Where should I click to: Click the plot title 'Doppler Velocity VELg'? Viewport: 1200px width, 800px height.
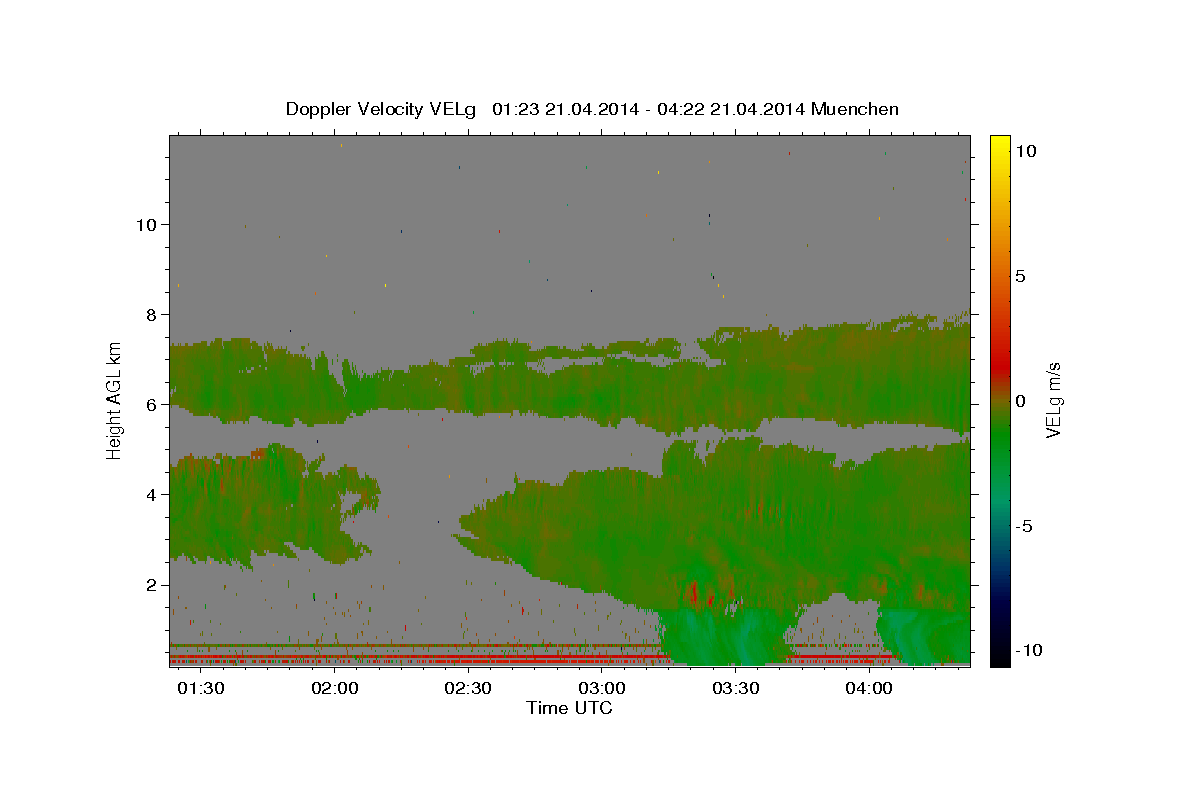383,109
